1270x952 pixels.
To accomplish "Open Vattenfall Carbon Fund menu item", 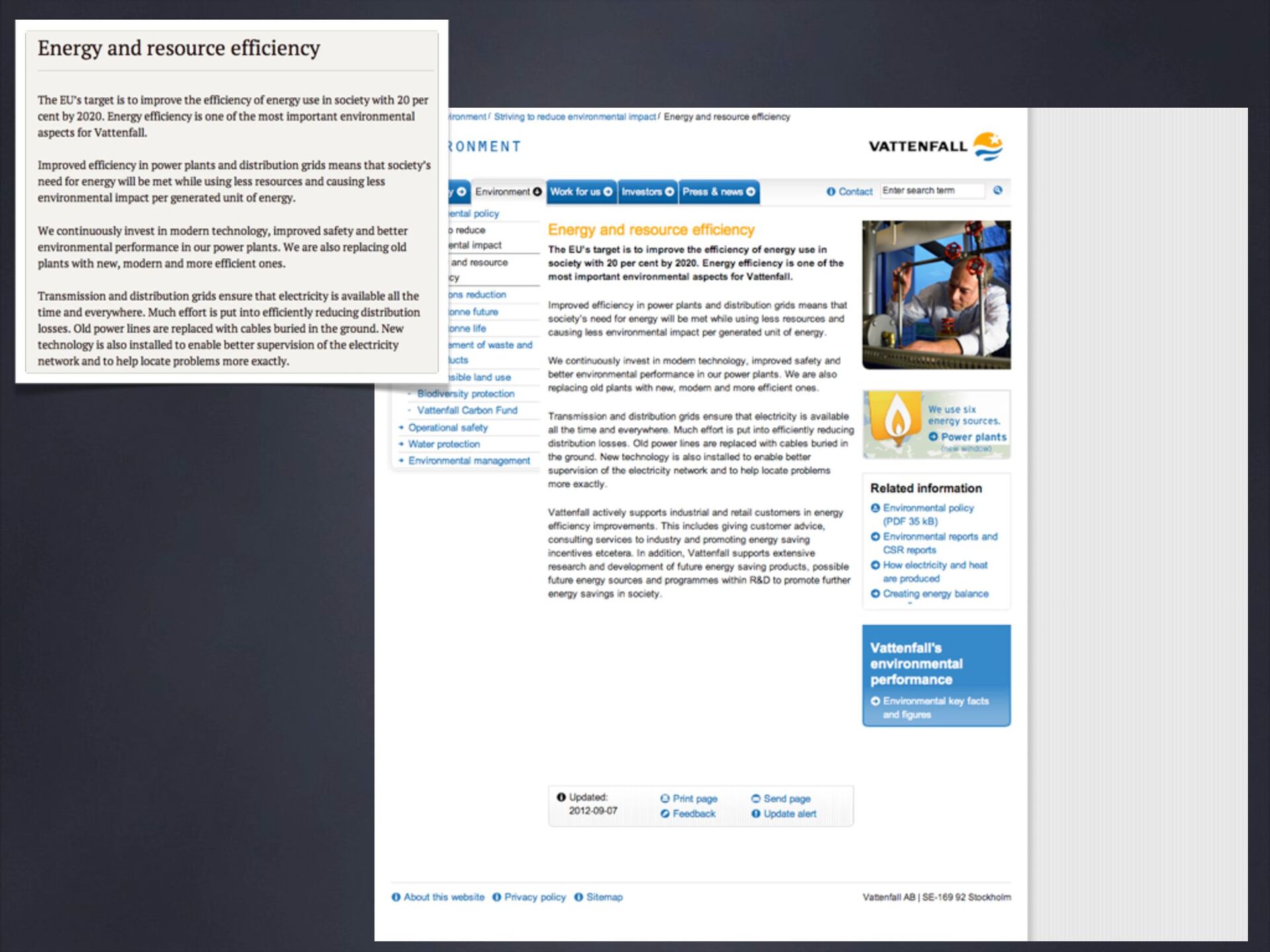I will pyautogui.click(x=467, y=410).
